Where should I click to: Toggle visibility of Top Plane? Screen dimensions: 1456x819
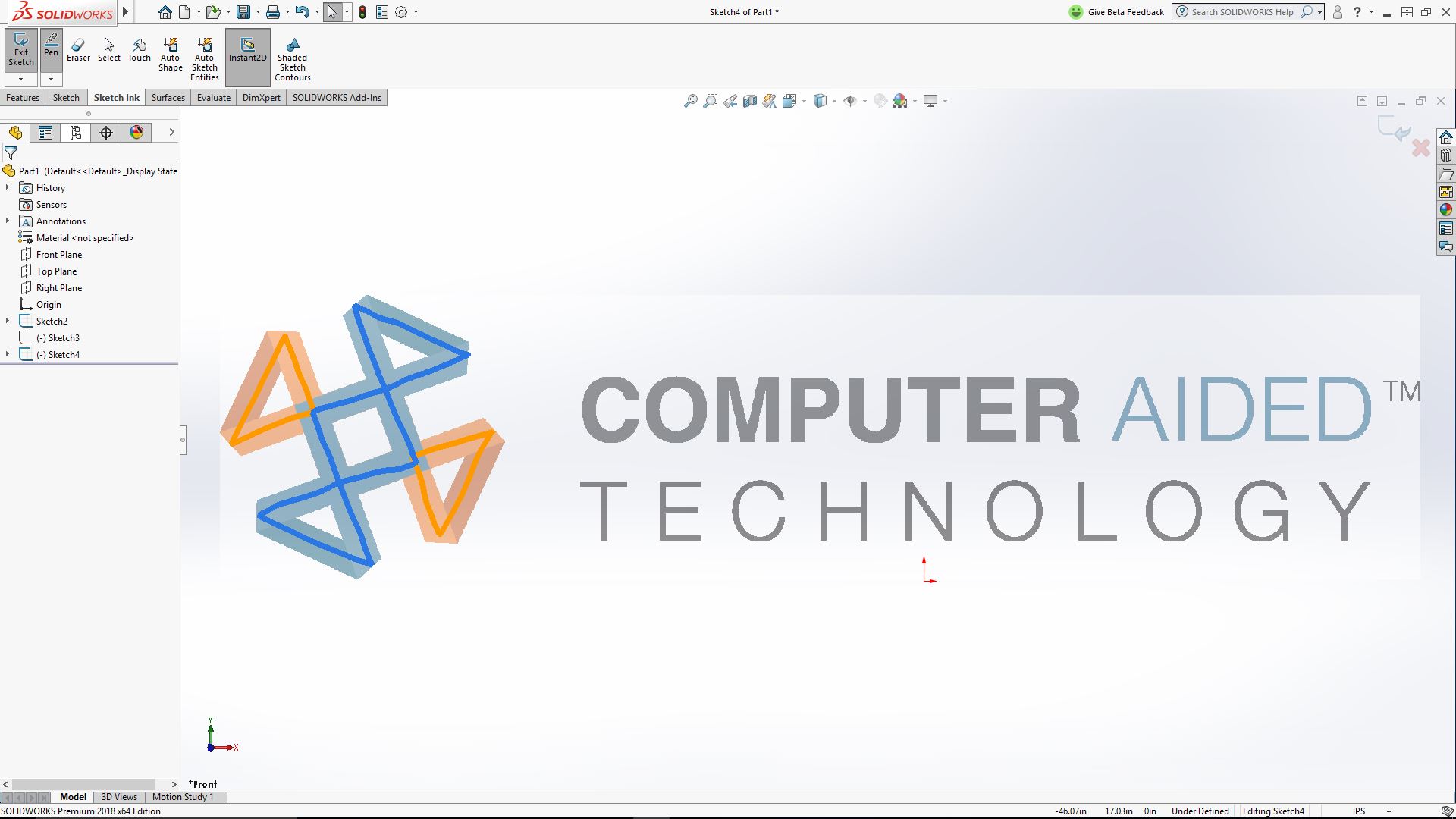[x=55, y=270]
